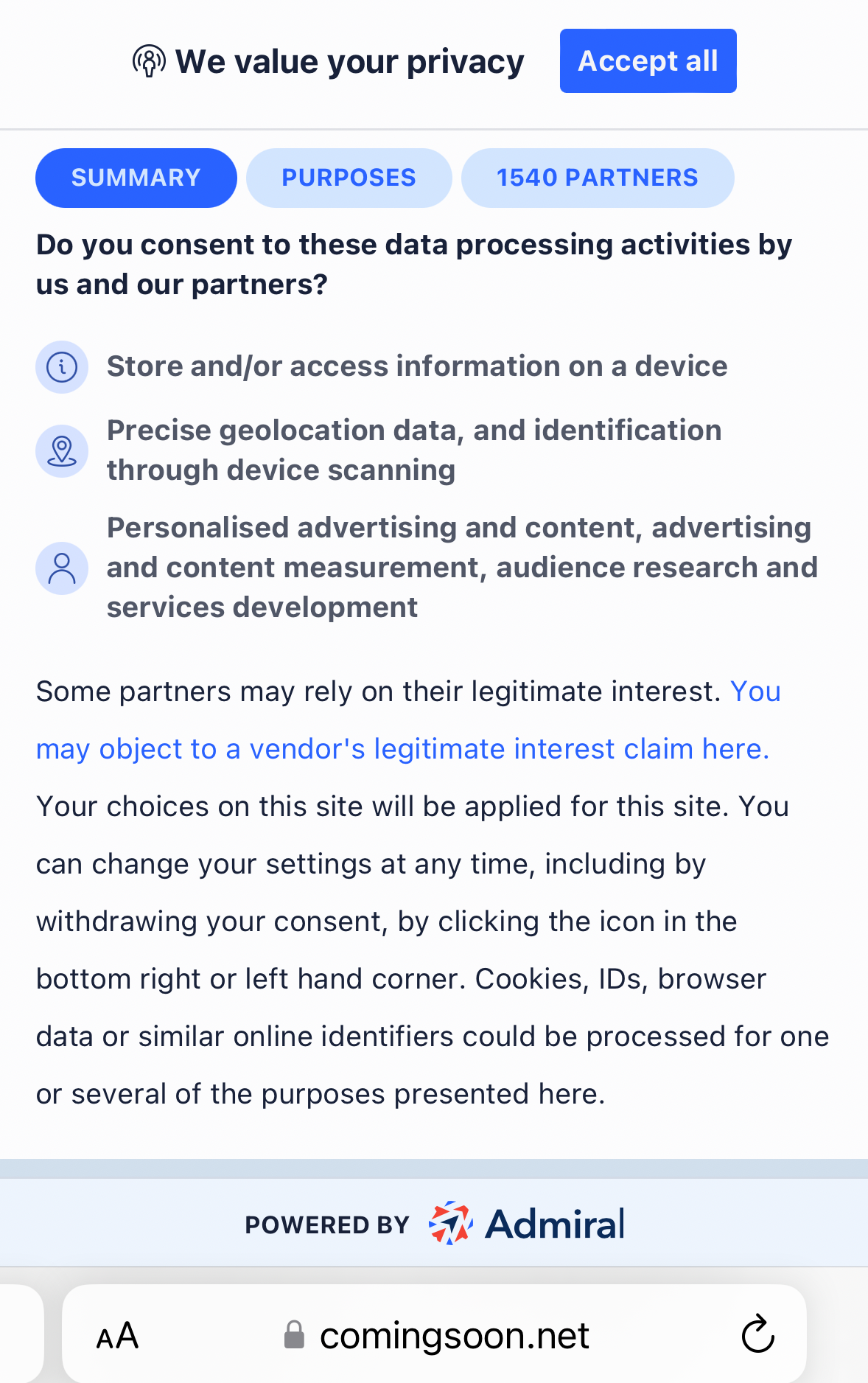Screen dimensions: 868x1383
Task: Open the 1540 PARTNERS tab
Action: (598, 178)
